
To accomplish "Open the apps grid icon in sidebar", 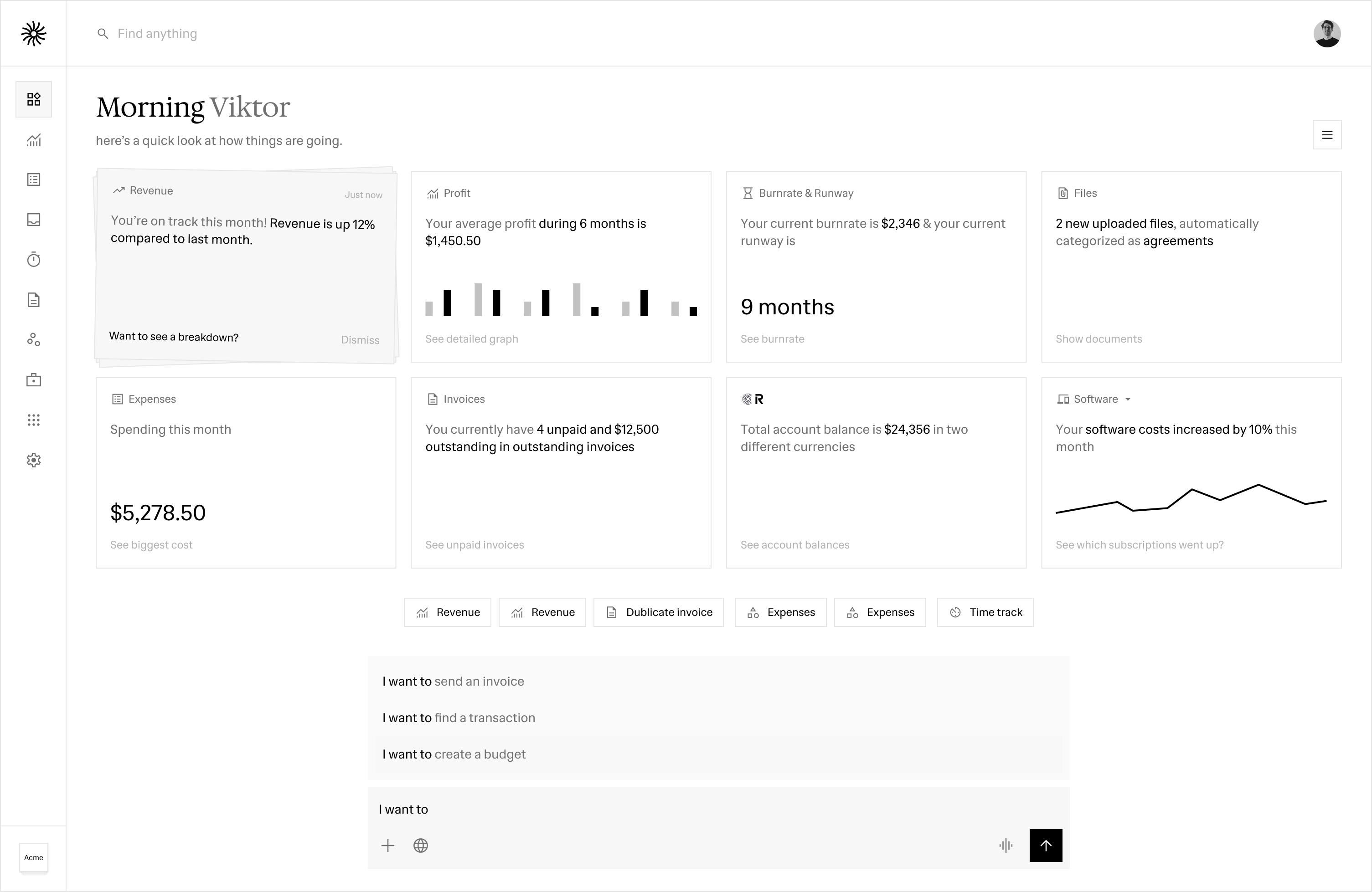I will pos(33,420).
